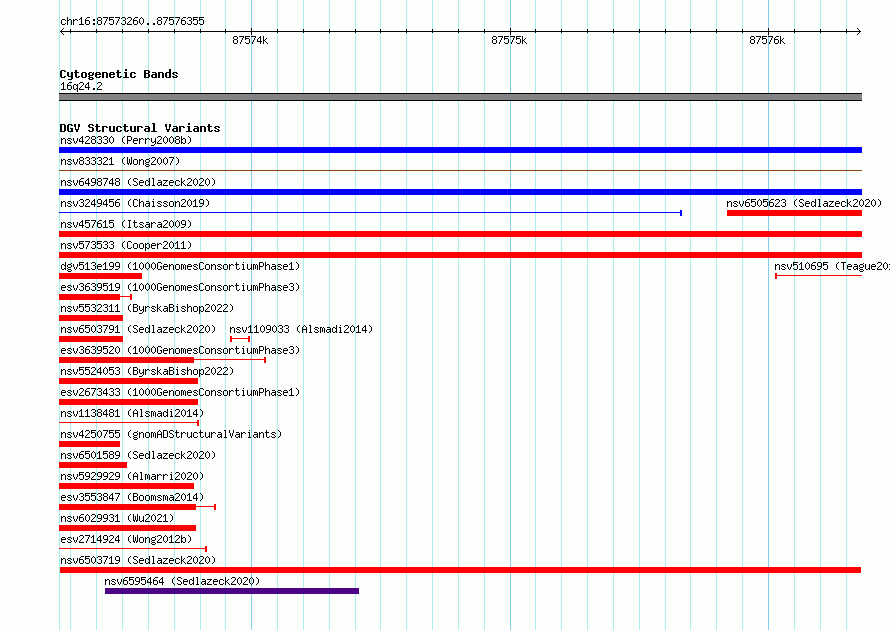The width and height of the screenshot is (890, 630).
Task: Click the nsv573533 (Cooper2011) label
Action: pyautogui.click(x=126, y=245)
